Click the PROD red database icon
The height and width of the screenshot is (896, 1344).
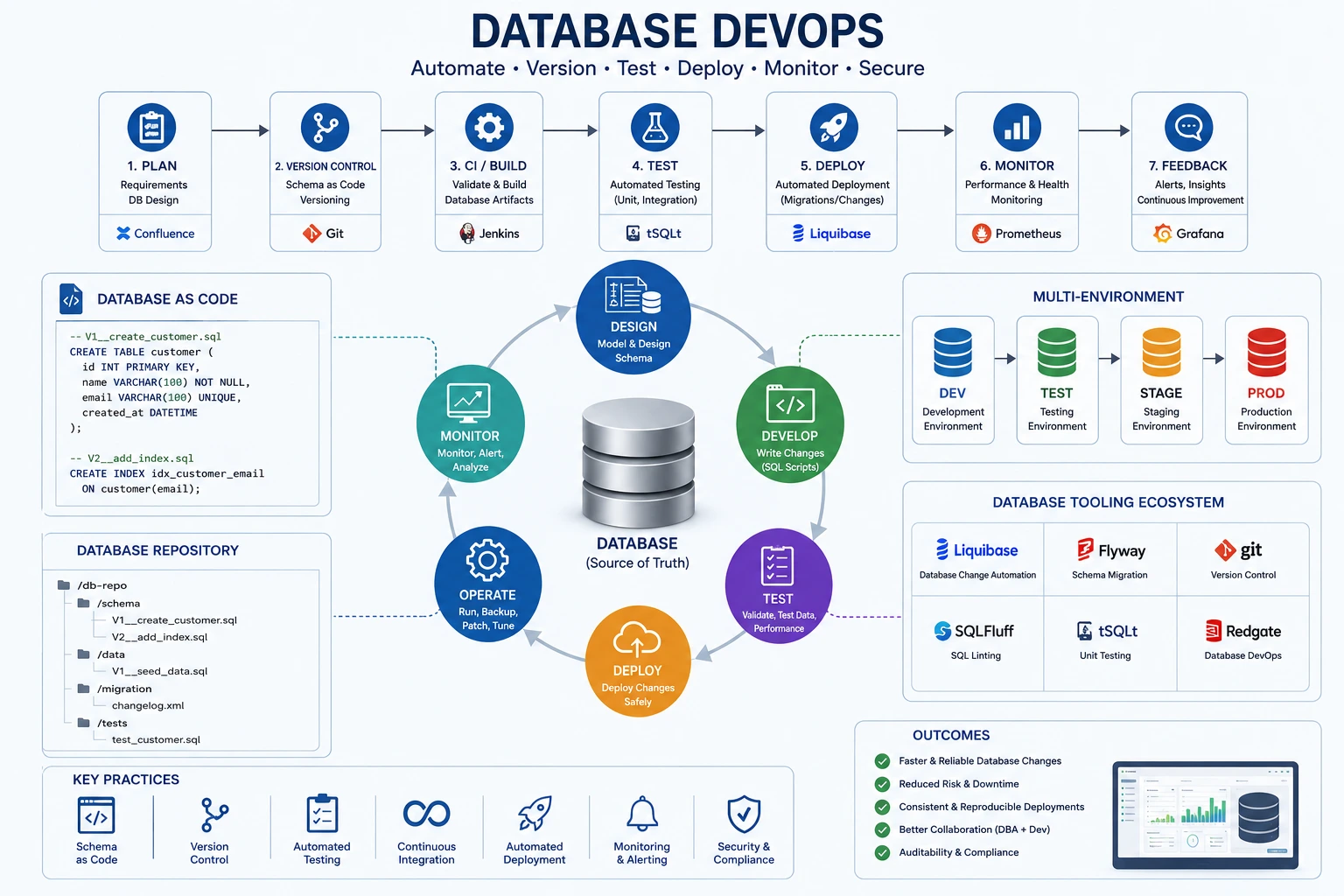coord(1266,352)
